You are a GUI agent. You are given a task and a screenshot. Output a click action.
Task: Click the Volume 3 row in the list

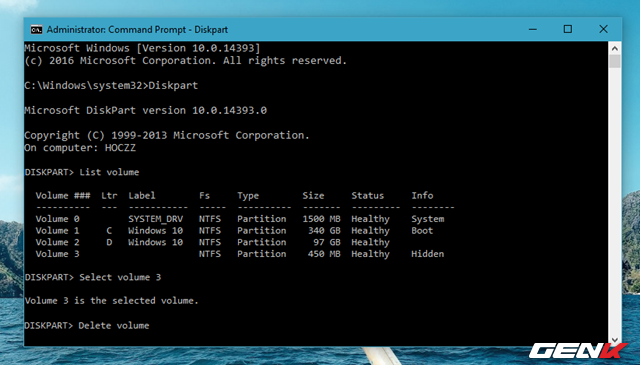pos(240,254)
